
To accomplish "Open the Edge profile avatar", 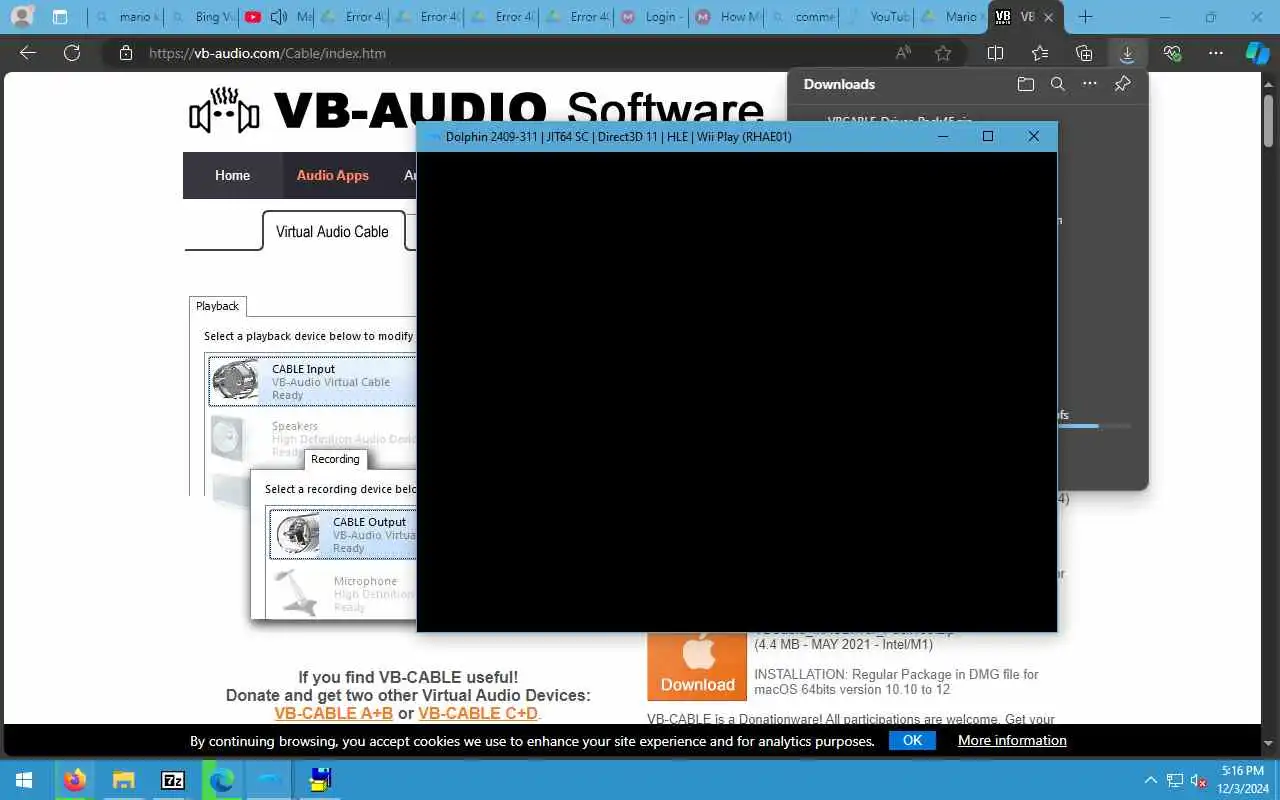I will coord(21,17).
